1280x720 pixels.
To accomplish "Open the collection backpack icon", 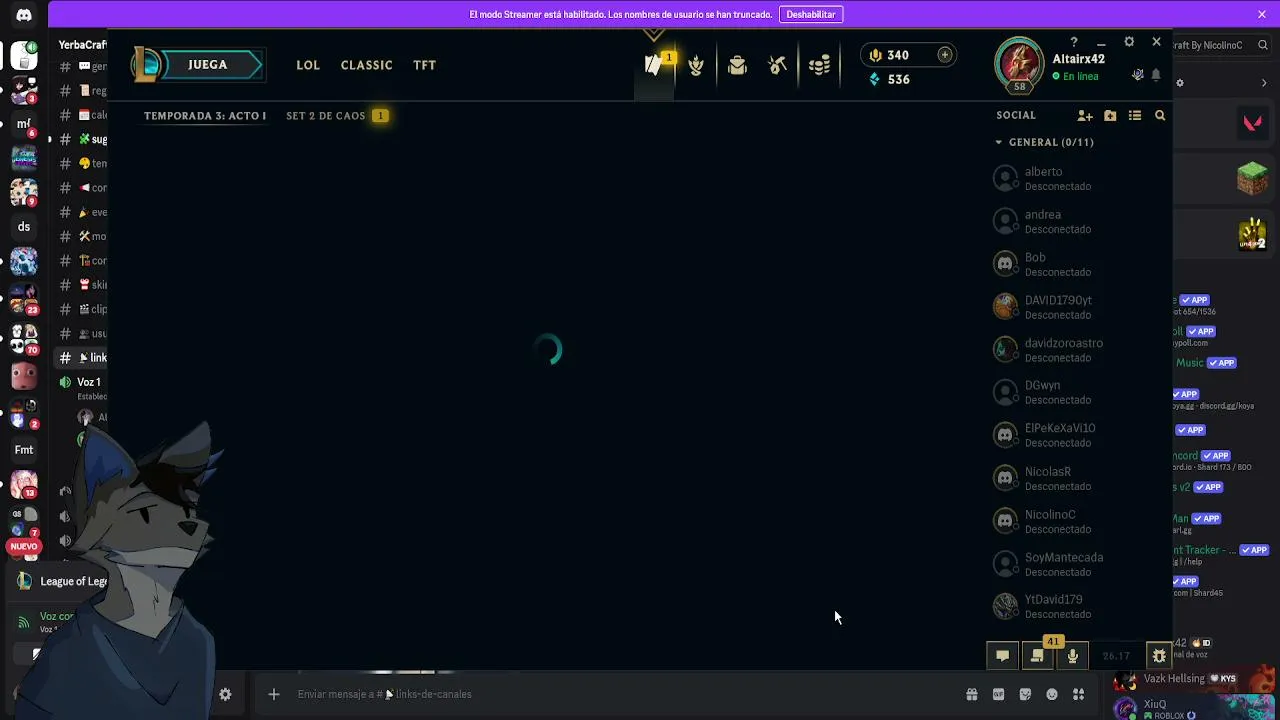I will coord(737,66).
